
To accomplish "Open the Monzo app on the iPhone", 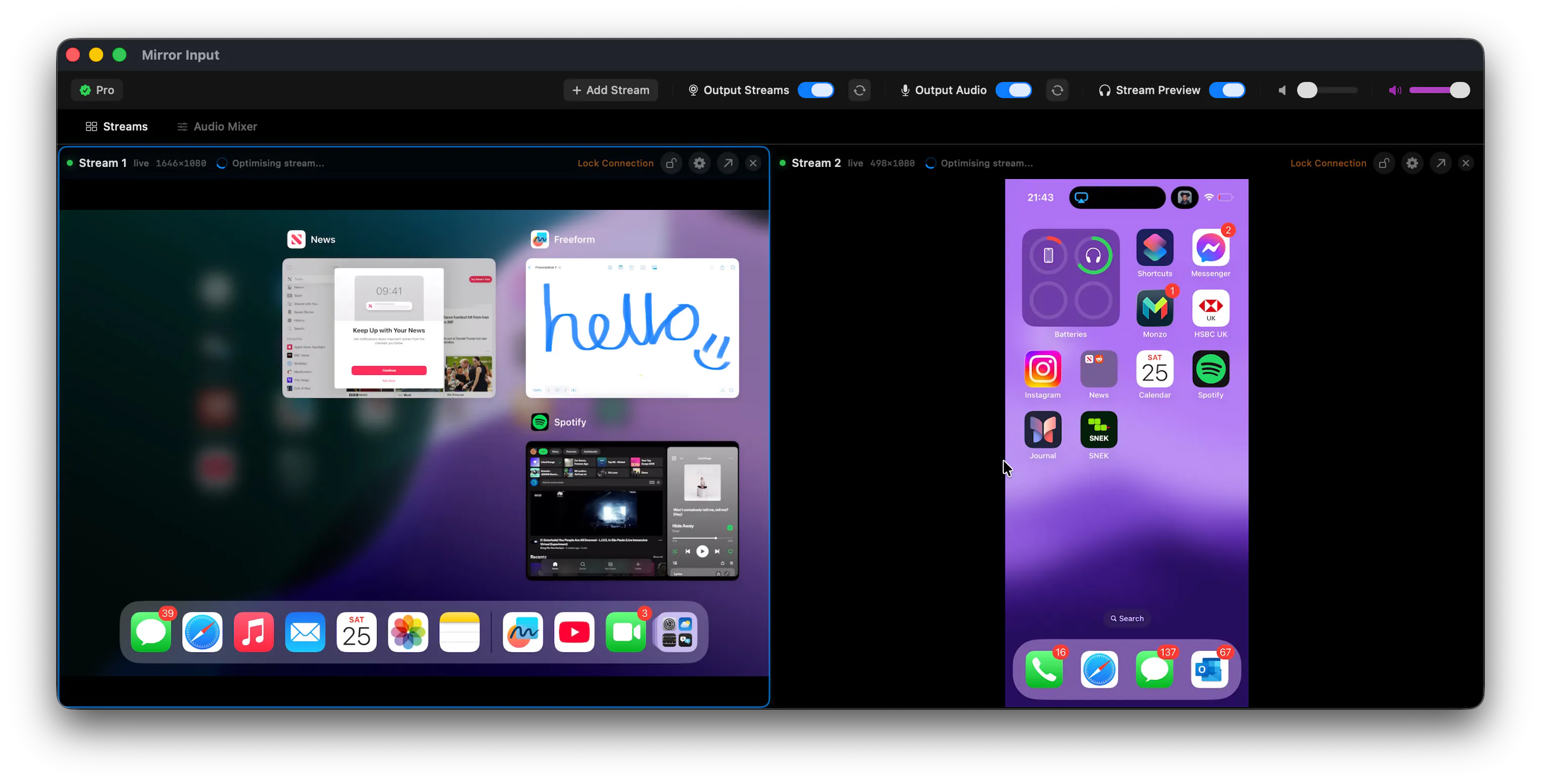I will point(1154,309).
